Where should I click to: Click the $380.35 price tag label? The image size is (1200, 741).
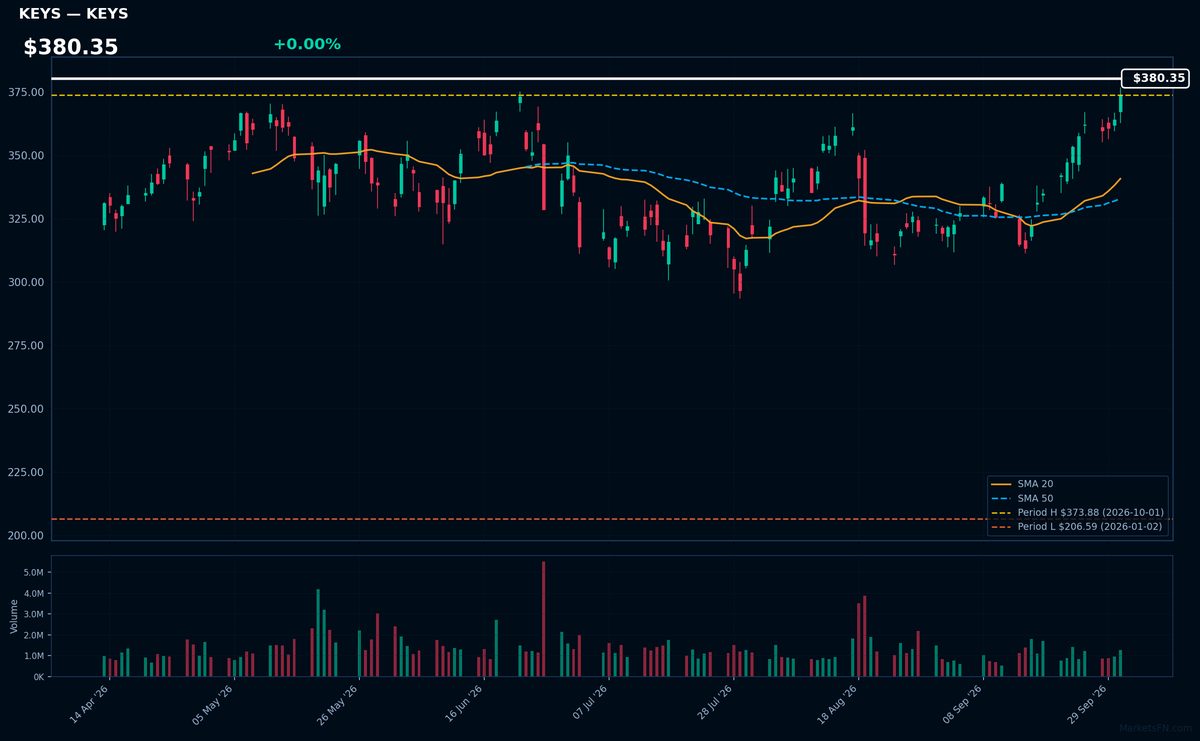[x=1155, y=78]
